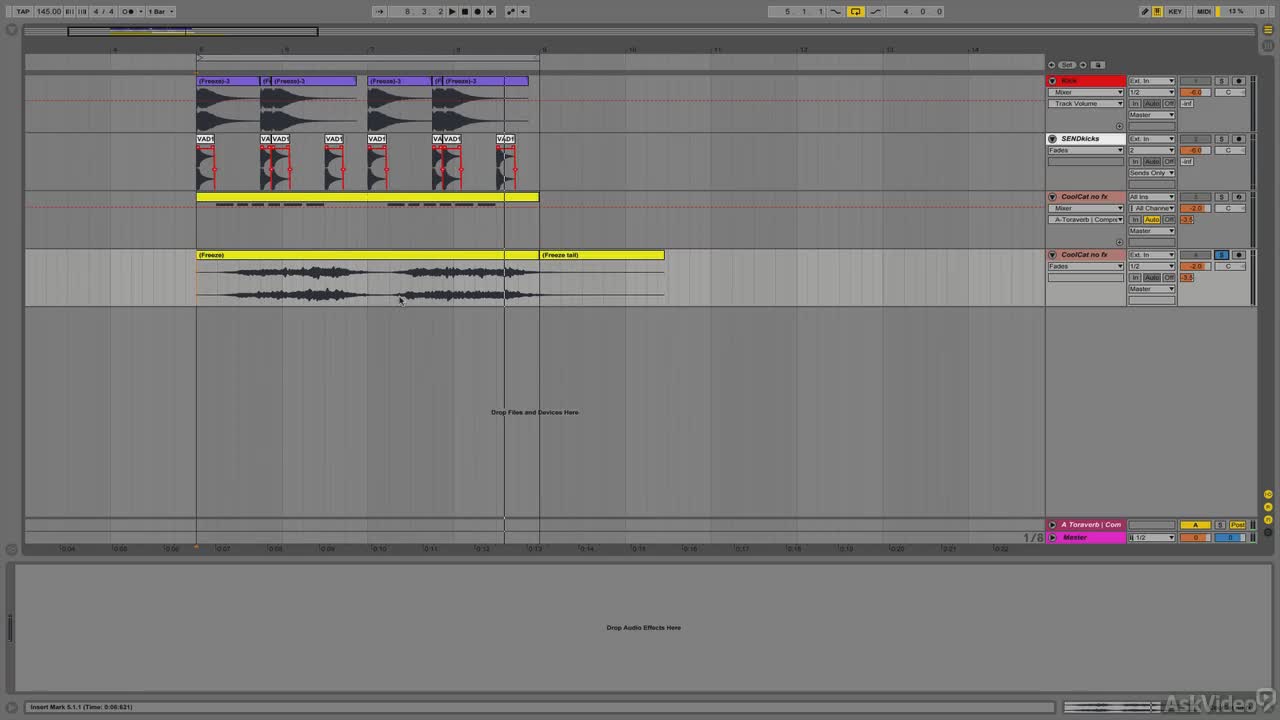Collapse the Kick track with its fold triangle
1280x720 pixels.
pyautogui.click(x=1052, y=81)
